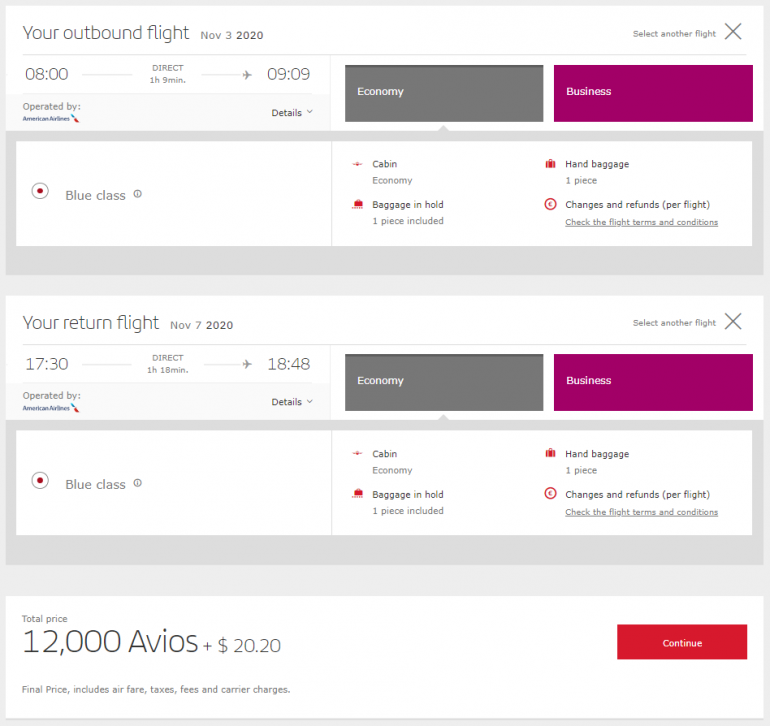The image size is (770, 726).
Task: Select outbound Blue class radio button
Action: (40, 191)
